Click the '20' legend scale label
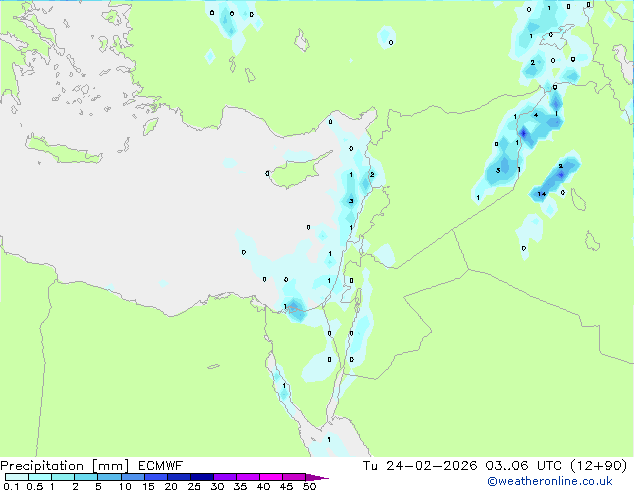Image resolution: width=634 pixels, height=490 pixels. point(171,486)
